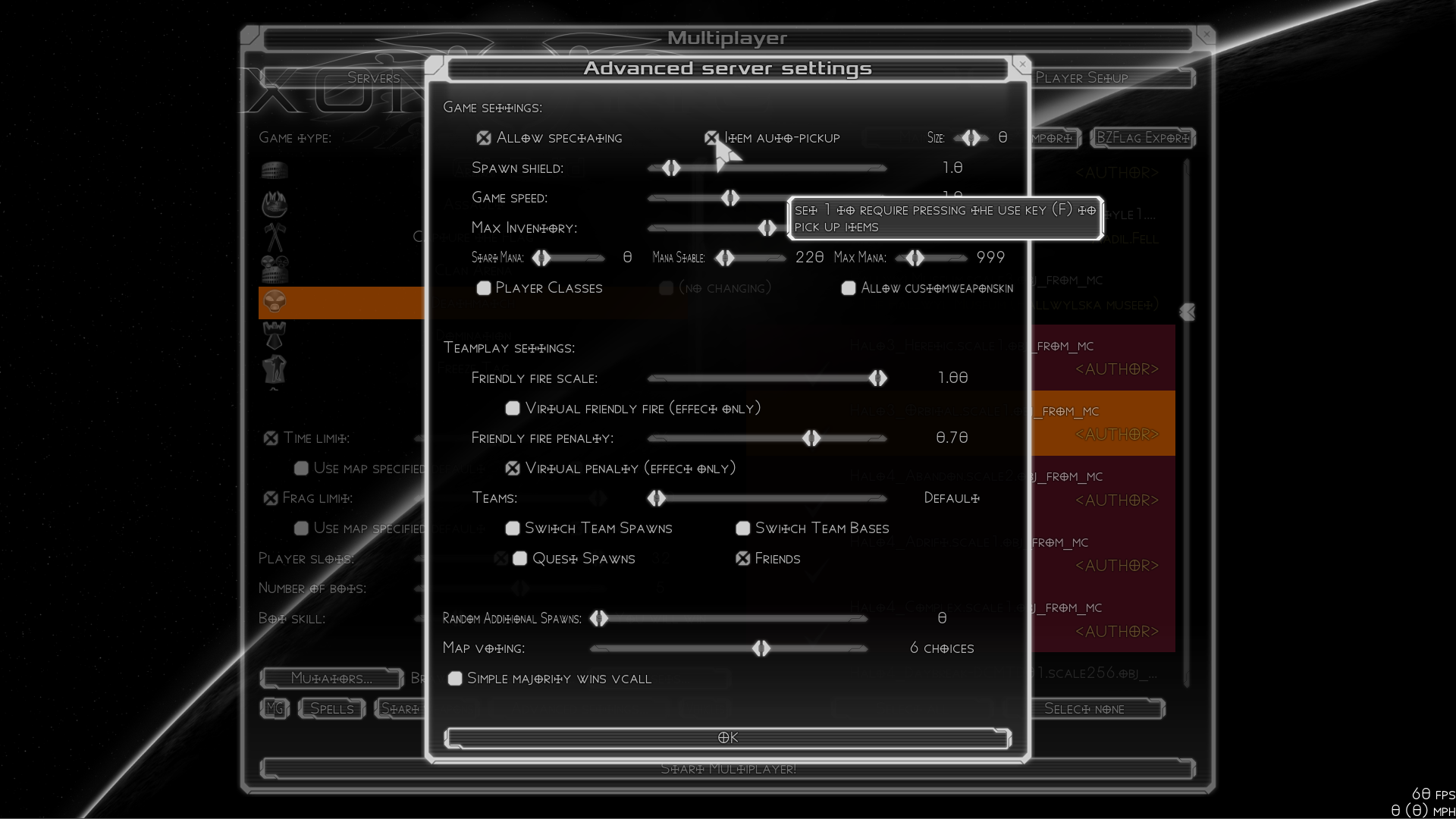Select the Assault flaming game type icon
The height and width of the screenshot is (819, 1456).
[275, 203]
